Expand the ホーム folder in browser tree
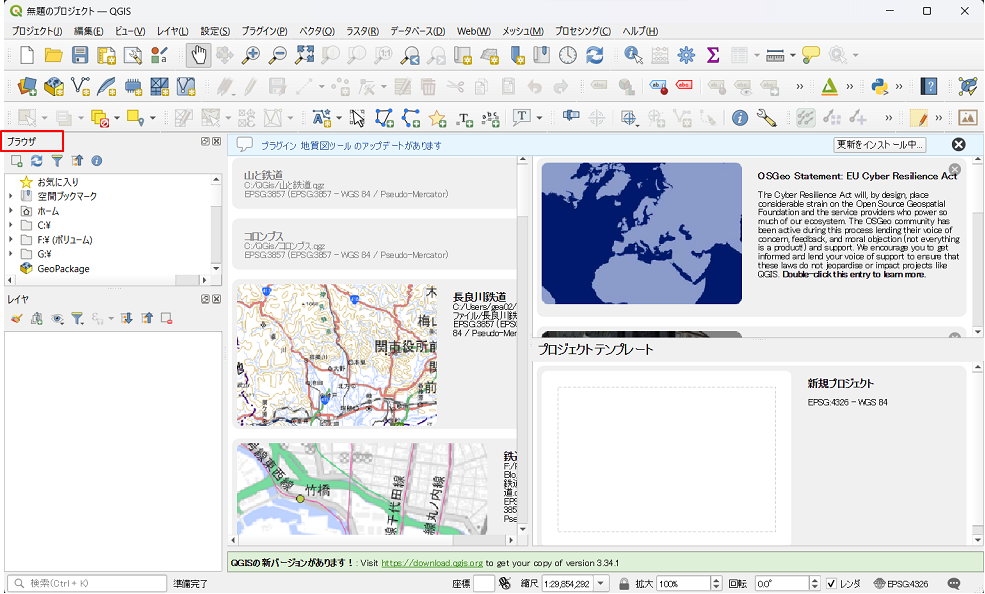The image size is (985, 594). click(x=10, y=211)
